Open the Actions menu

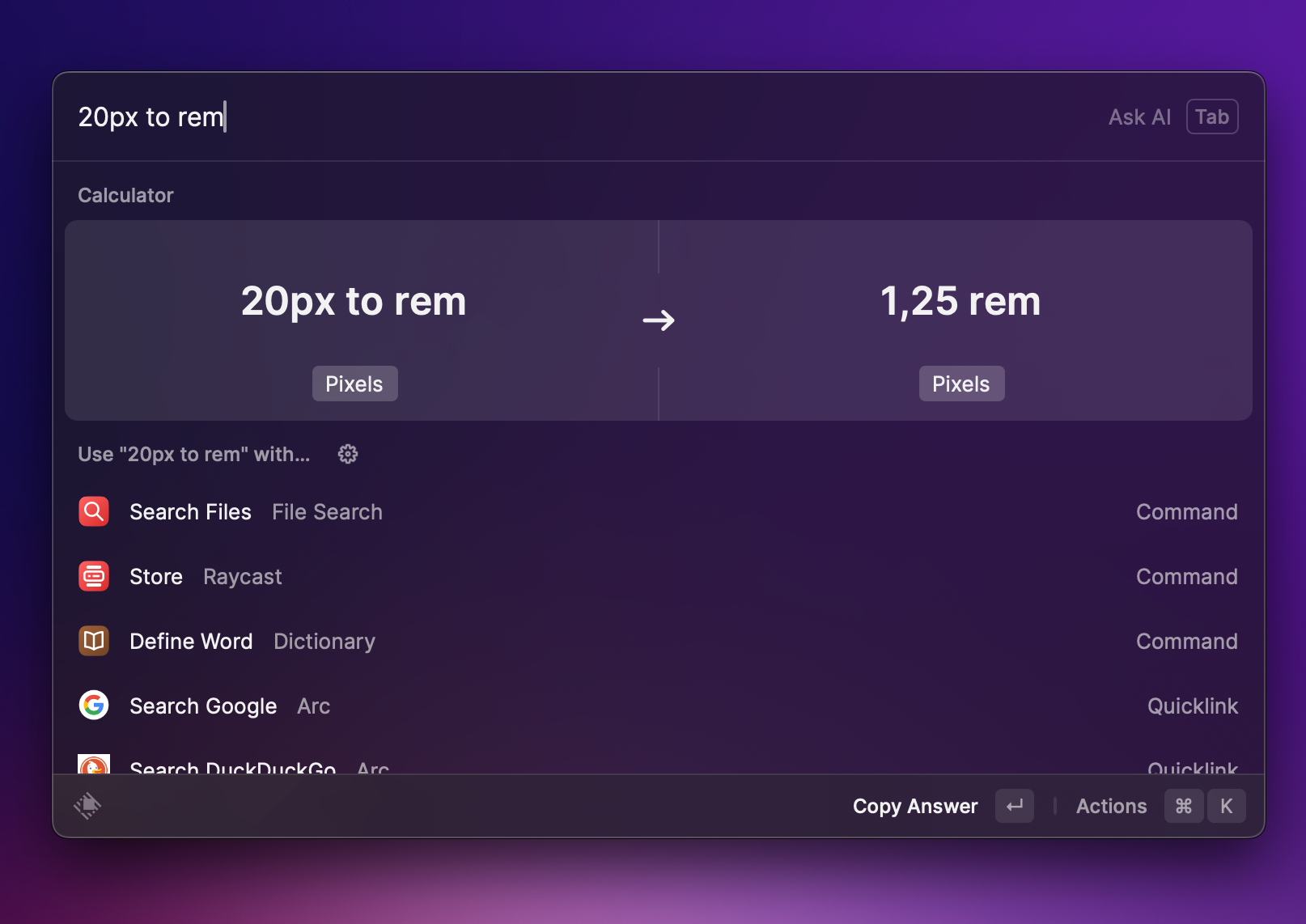[1111, 806]
